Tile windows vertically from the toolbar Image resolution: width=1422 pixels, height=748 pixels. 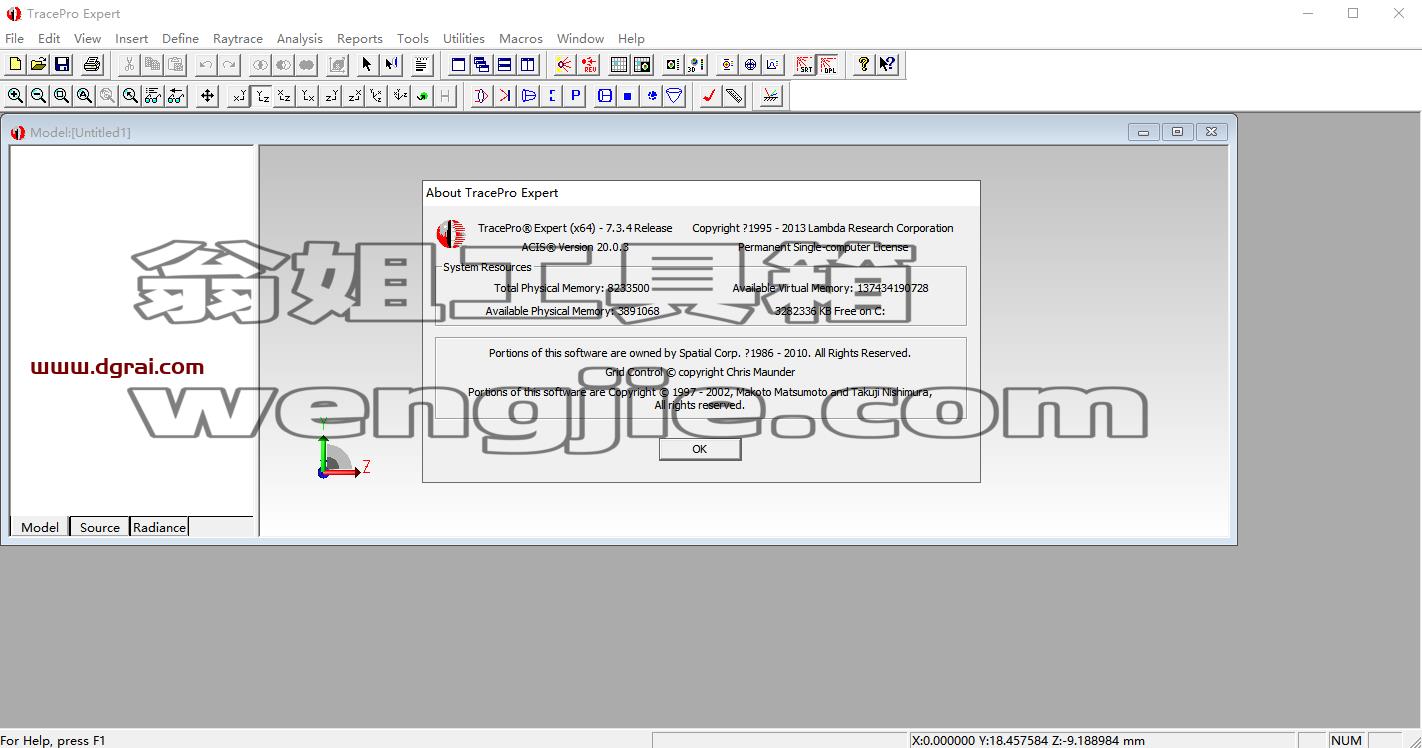[528, 64]
